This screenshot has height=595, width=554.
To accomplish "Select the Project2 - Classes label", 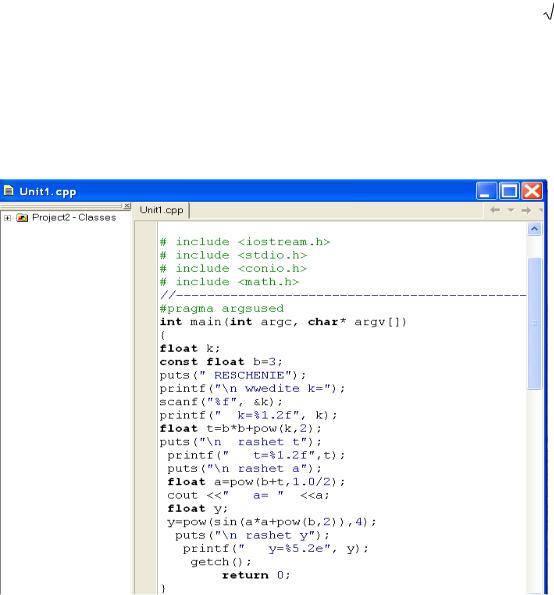I will tap(74, 217).
